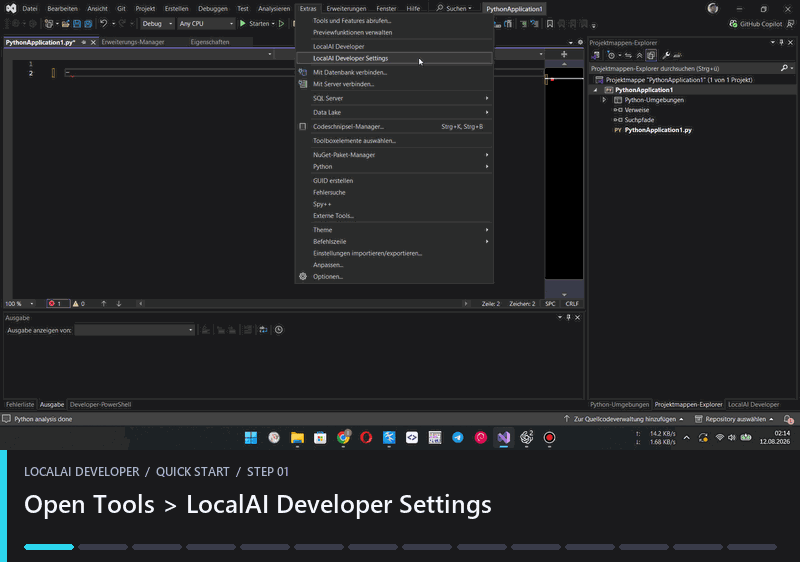The width and height of the screenshot is (800, 562).
Task: Collapse the PythonApplication1 project node
Action: (x=595, y=90)
